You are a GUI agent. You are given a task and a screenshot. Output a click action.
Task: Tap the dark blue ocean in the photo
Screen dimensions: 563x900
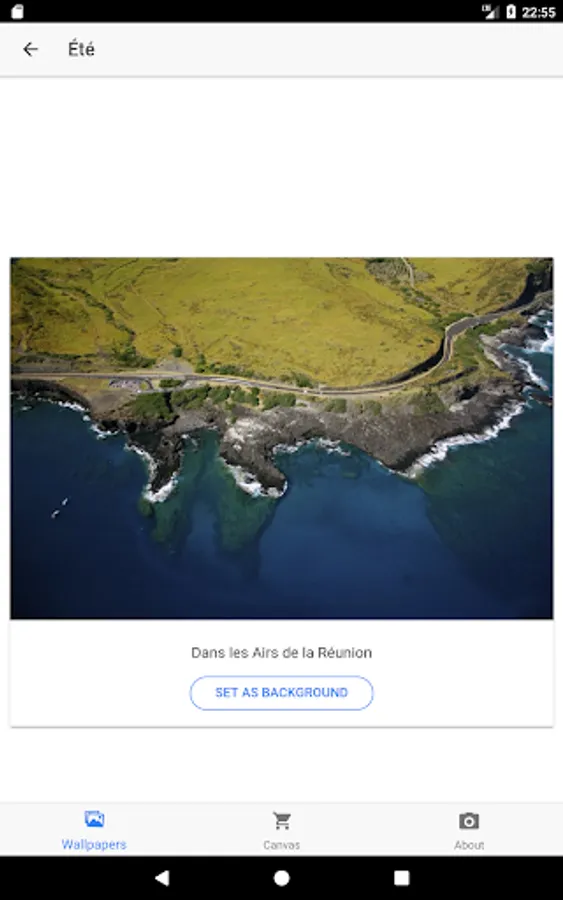click(x=344, y=562)
